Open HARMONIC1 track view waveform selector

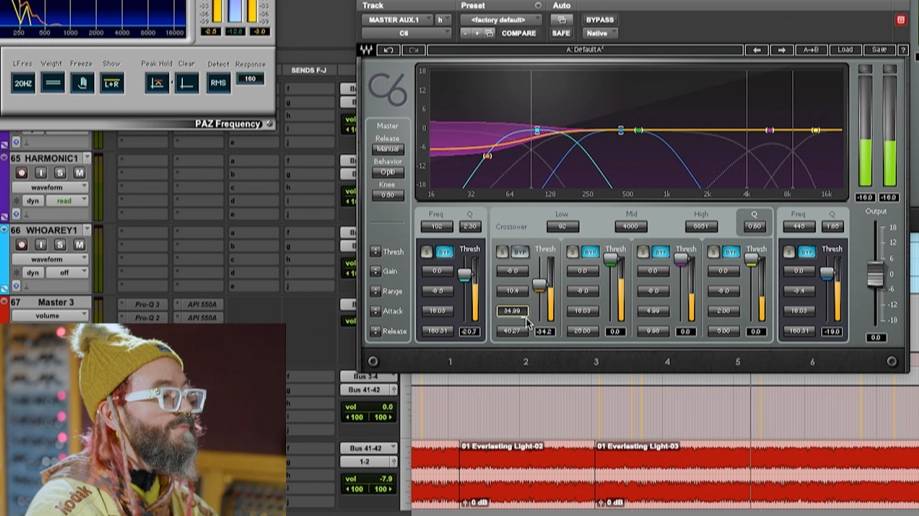click(50, 187)
